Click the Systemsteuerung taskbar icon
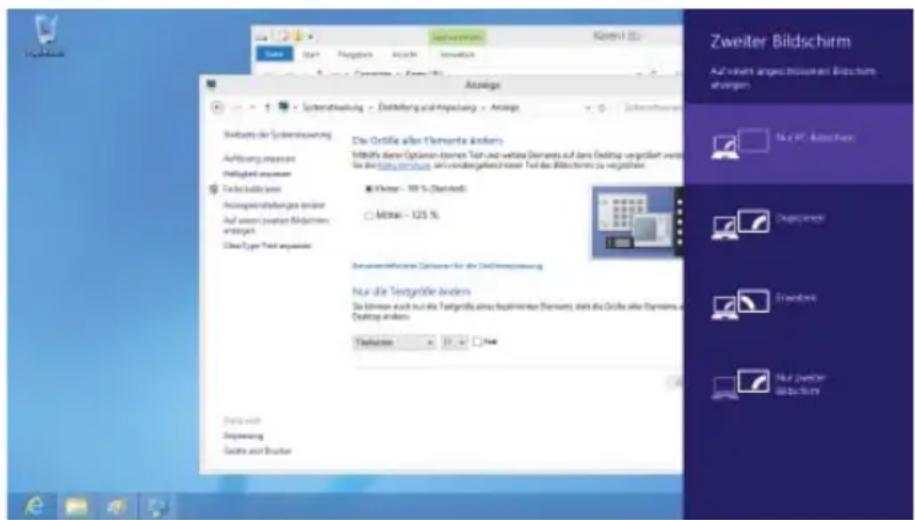Image resolution: width=915 pixels, height=520 pixels. (158, 505)
